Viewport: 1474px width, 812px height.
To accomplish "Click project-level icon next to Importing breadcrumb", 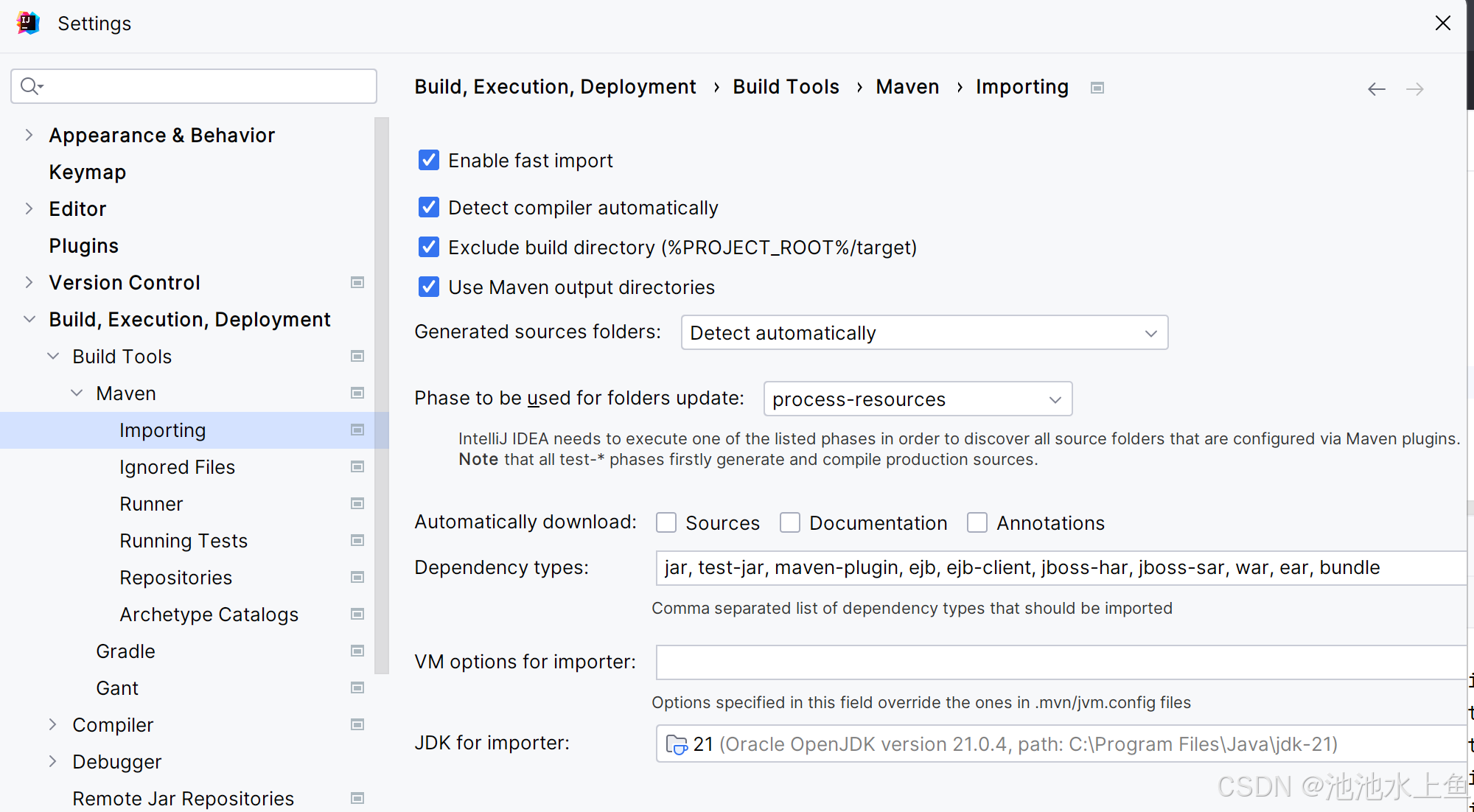I will coord(1097,88).
